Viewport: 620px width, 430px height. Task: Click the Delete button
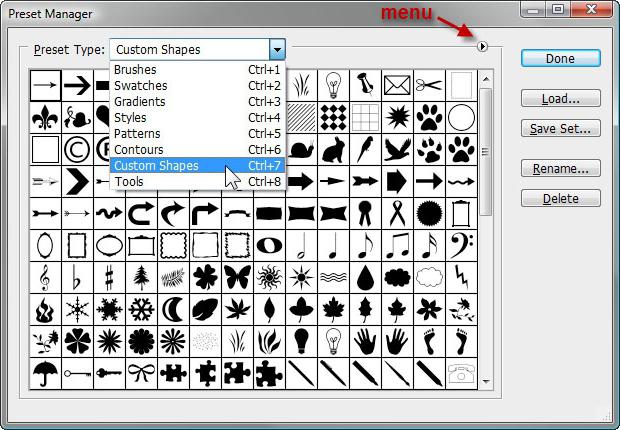coord(561,199)
